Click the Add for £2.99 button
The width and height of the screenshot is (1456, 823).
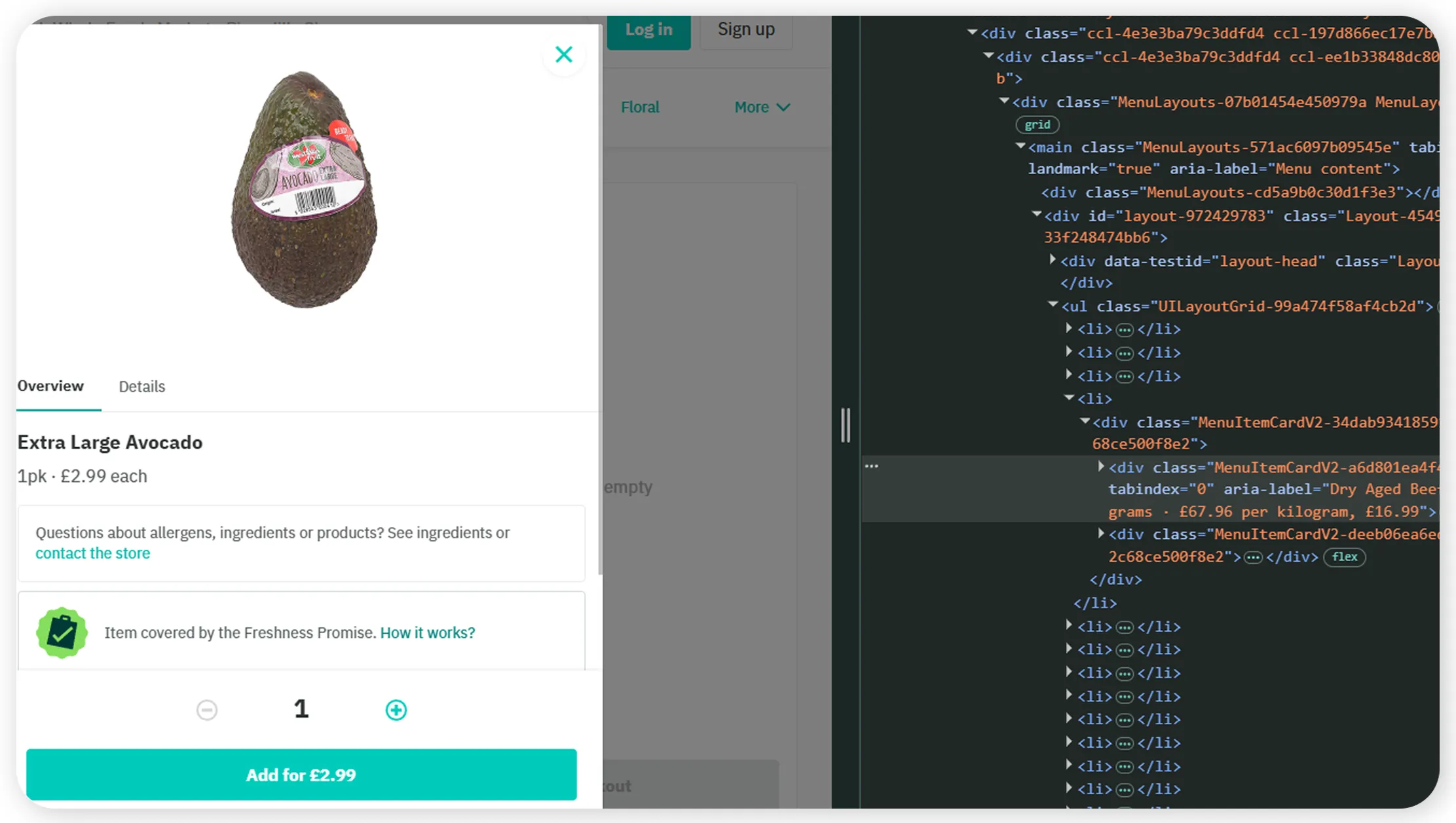click(x=301, y=775)
